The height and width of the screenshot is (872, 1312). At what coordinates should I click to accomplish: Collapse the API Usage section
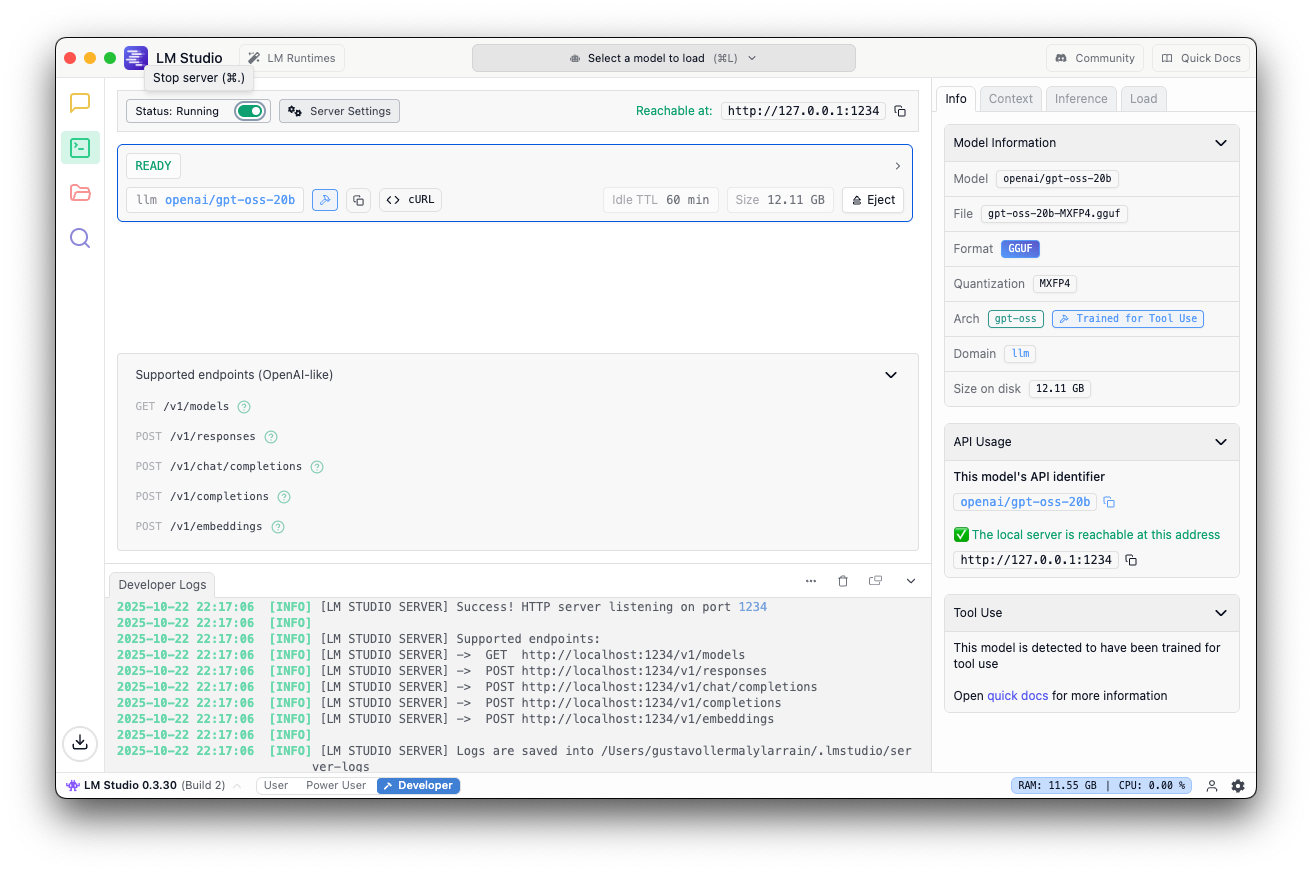tap(1221, 442)
